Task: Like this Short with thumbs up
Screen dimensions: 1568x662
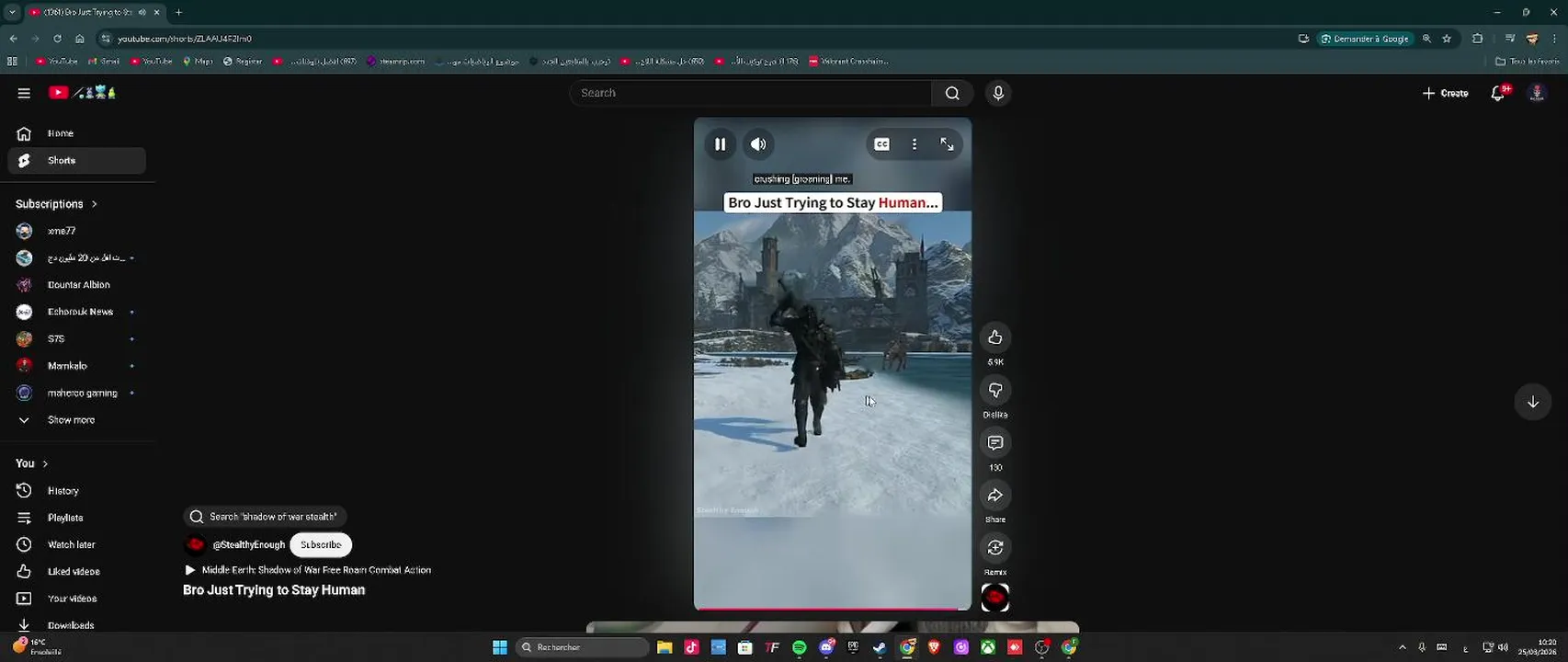Action: pos(995,337)
